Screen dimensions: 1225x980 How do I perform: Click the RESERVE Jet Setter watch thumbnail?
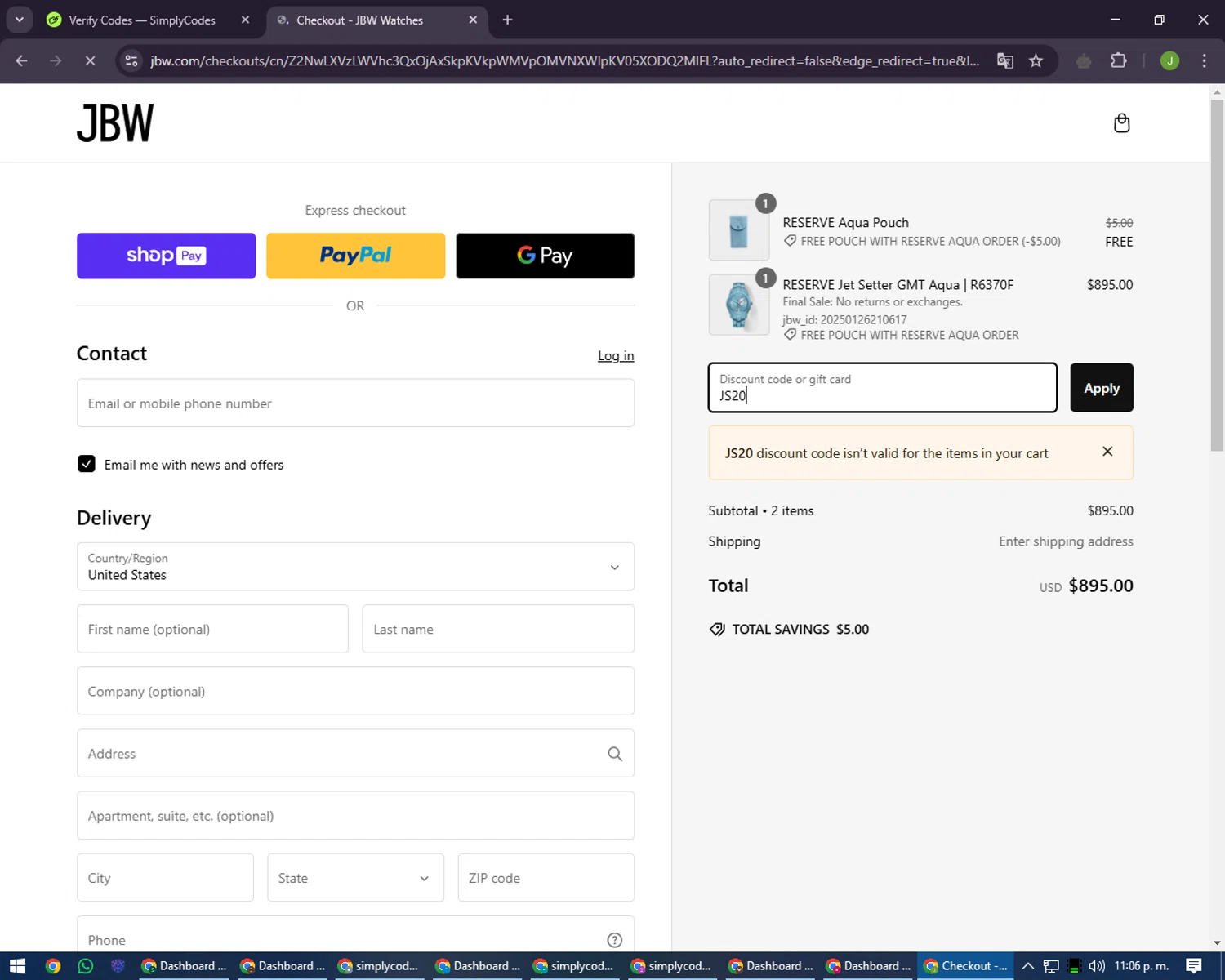[738, 305]
